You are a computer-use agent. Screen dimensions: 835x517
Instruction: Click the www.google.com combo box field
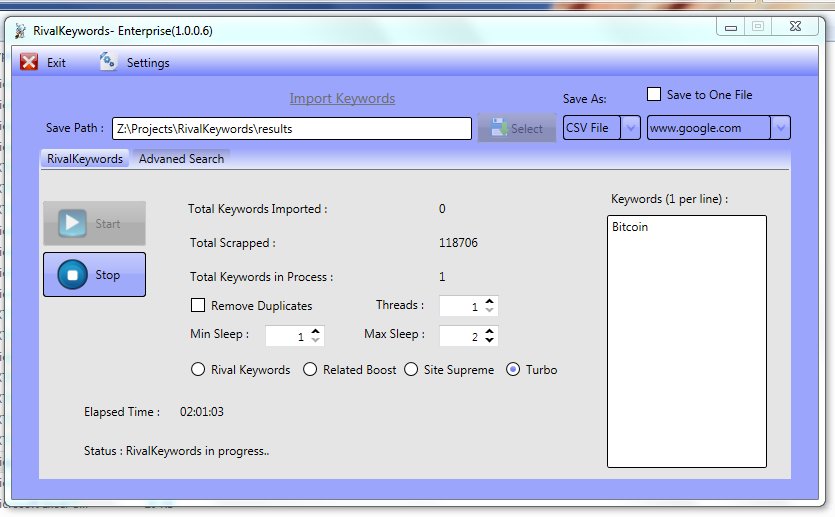click(709, 128)
